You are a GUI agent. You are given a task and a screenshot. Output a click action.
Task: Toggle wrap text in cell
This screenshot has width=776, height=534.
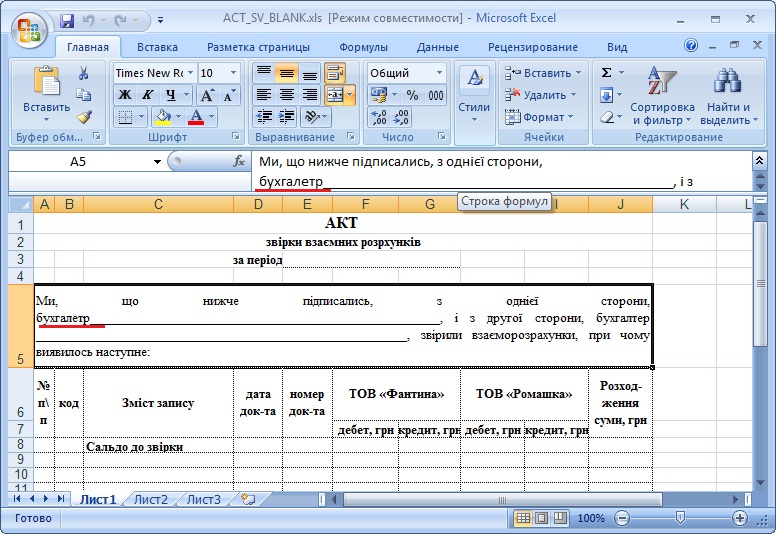[335, 73]
